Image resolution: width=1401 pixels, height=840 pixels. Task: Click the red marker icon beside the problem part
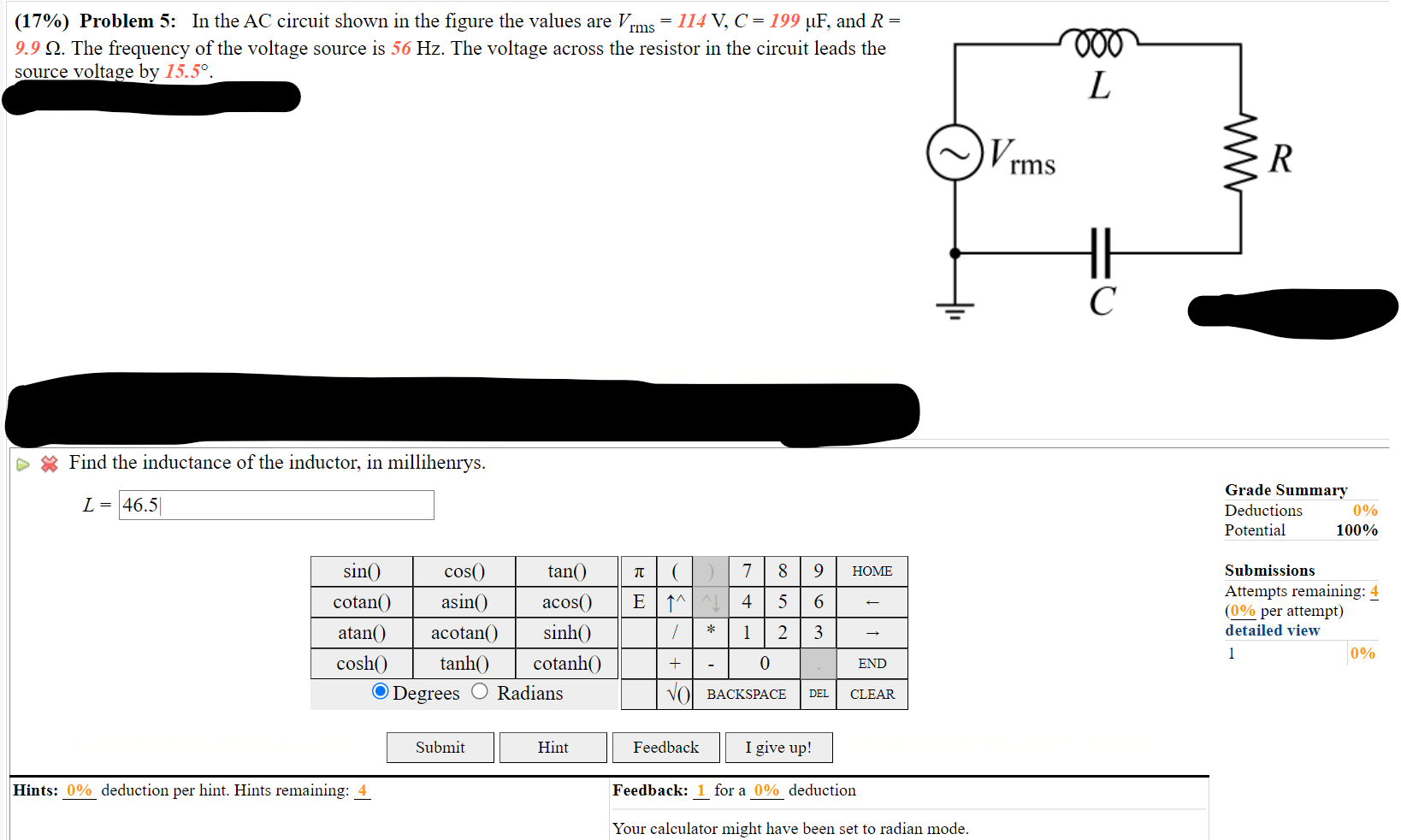point(48,464)
